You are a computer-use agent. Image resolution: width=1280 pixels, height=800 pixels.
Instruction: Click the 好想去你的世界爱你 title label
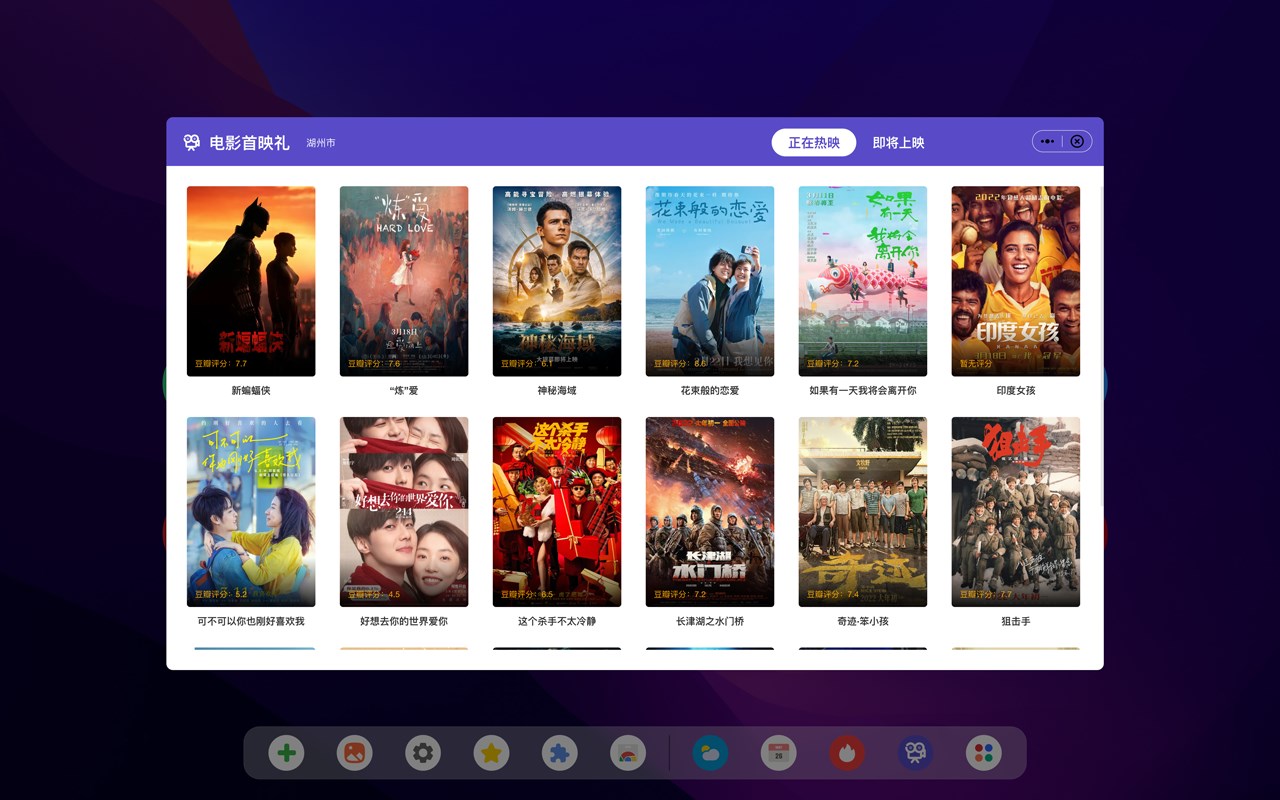click(404, 621)
